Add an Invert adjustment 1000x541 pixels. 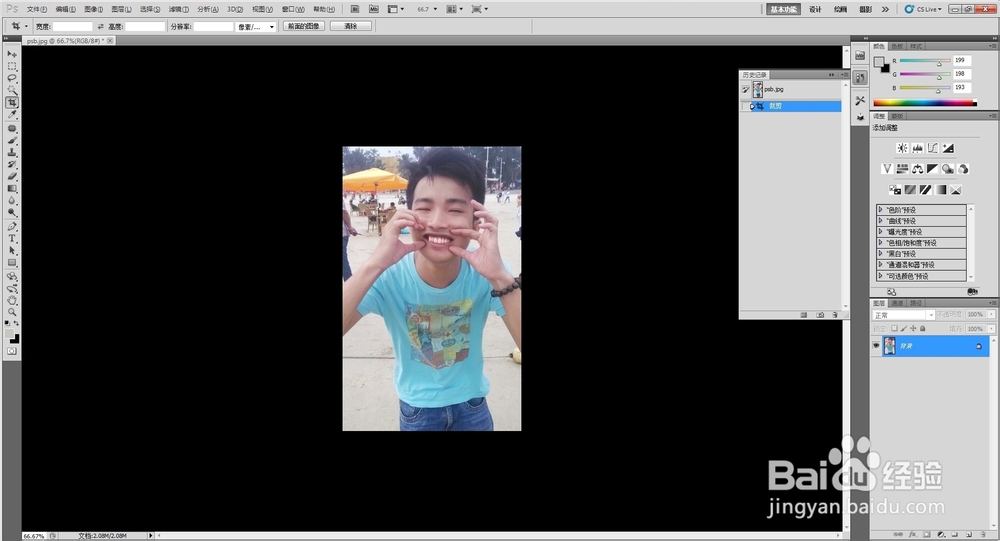[x=895, y=190]
